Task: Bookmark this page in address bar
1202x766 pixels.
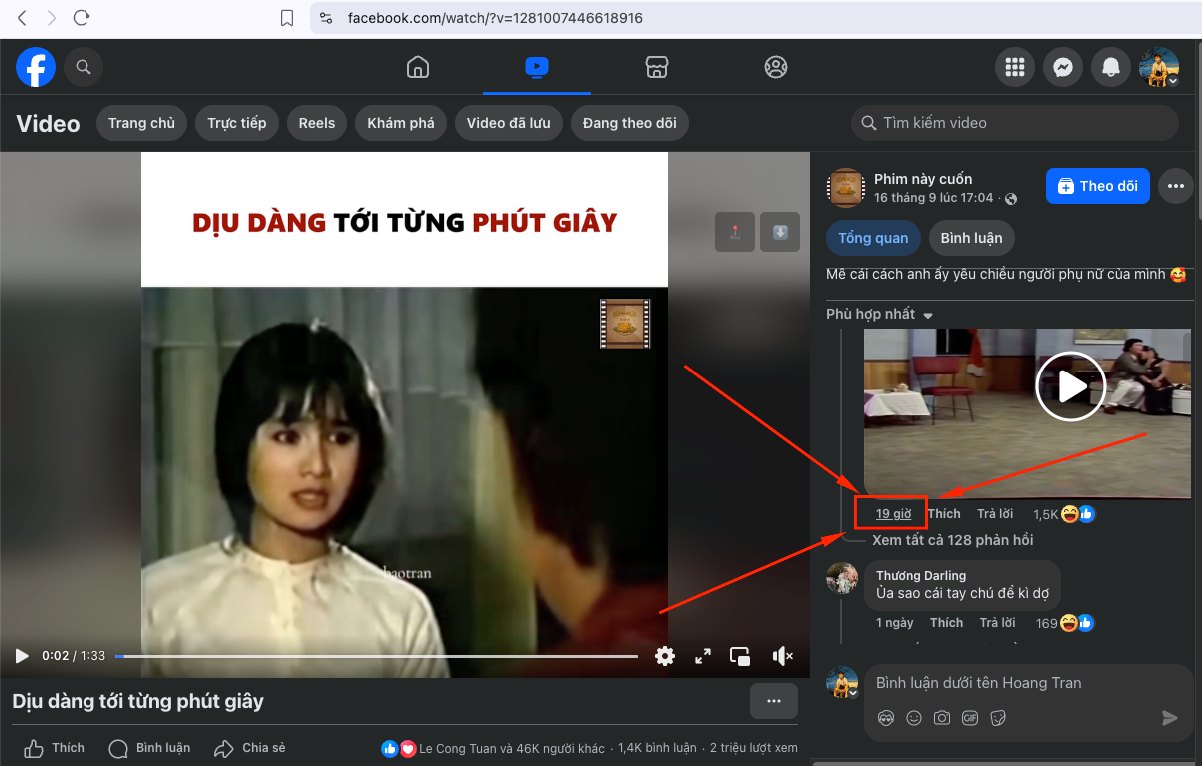Action: (287, 18)
